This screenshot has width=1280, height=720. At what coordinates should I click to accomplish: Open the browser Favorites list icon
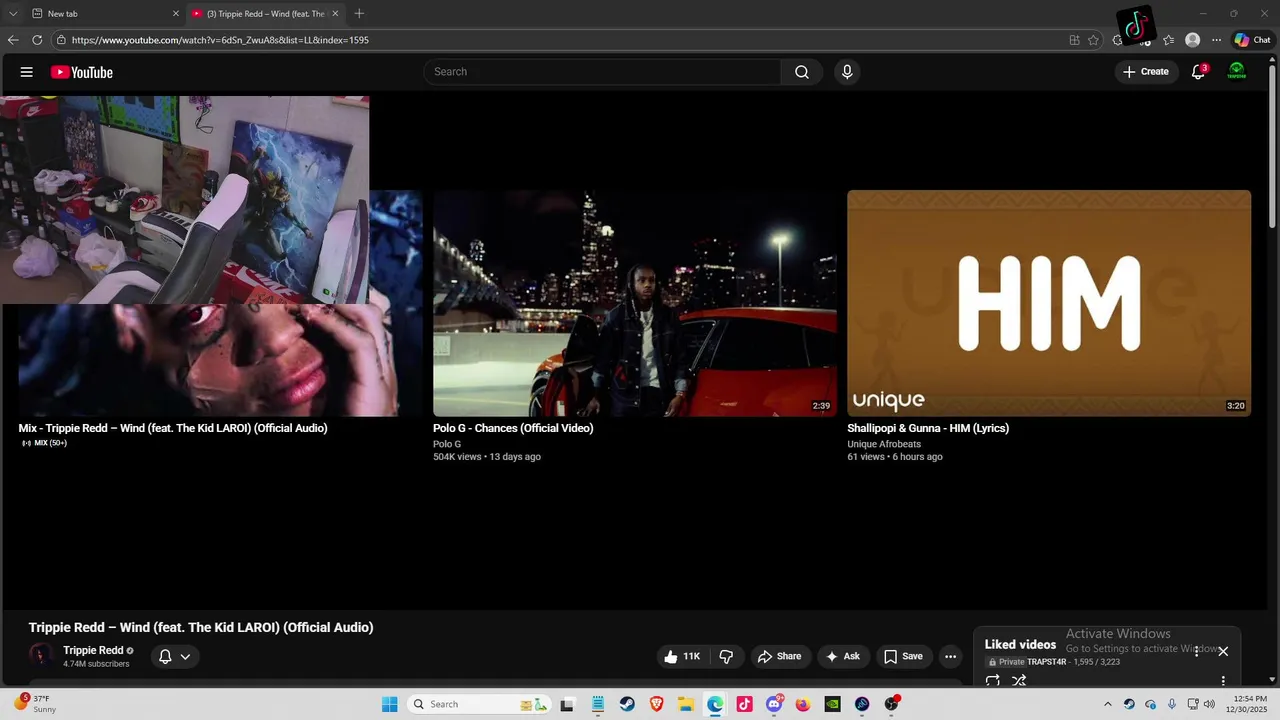(x=1169, y=40)
